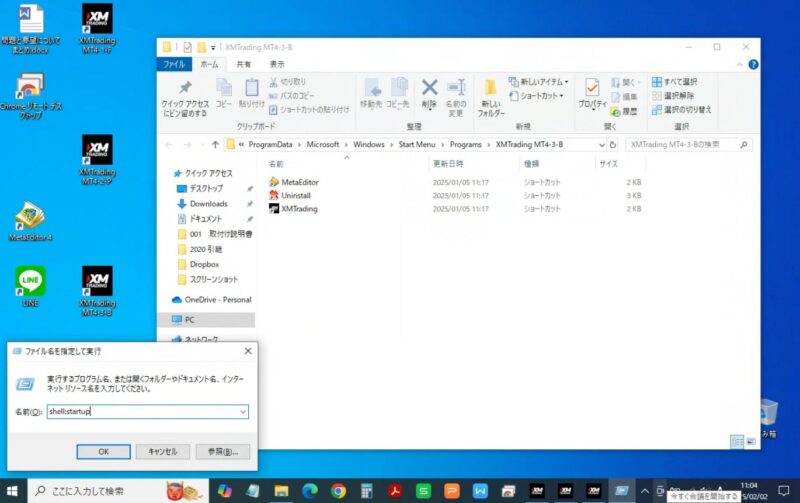This screenshot has width=800, height=503.
Task: Click the Properties checkmark icon
Action: [x=592, y=88]
